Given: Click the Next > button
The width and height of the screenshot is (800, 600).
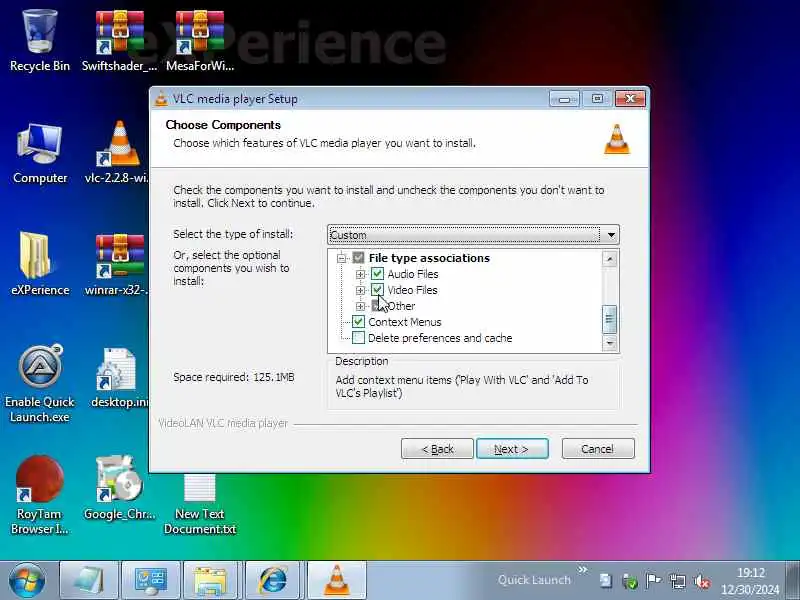Looking at the screenshot, I should click(x=512, y=449).
